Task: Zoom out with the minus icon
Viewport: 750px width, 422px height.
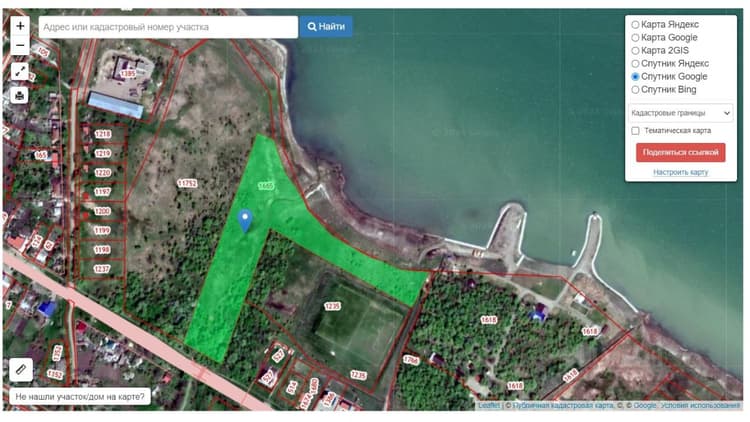Action: (20, 45)
